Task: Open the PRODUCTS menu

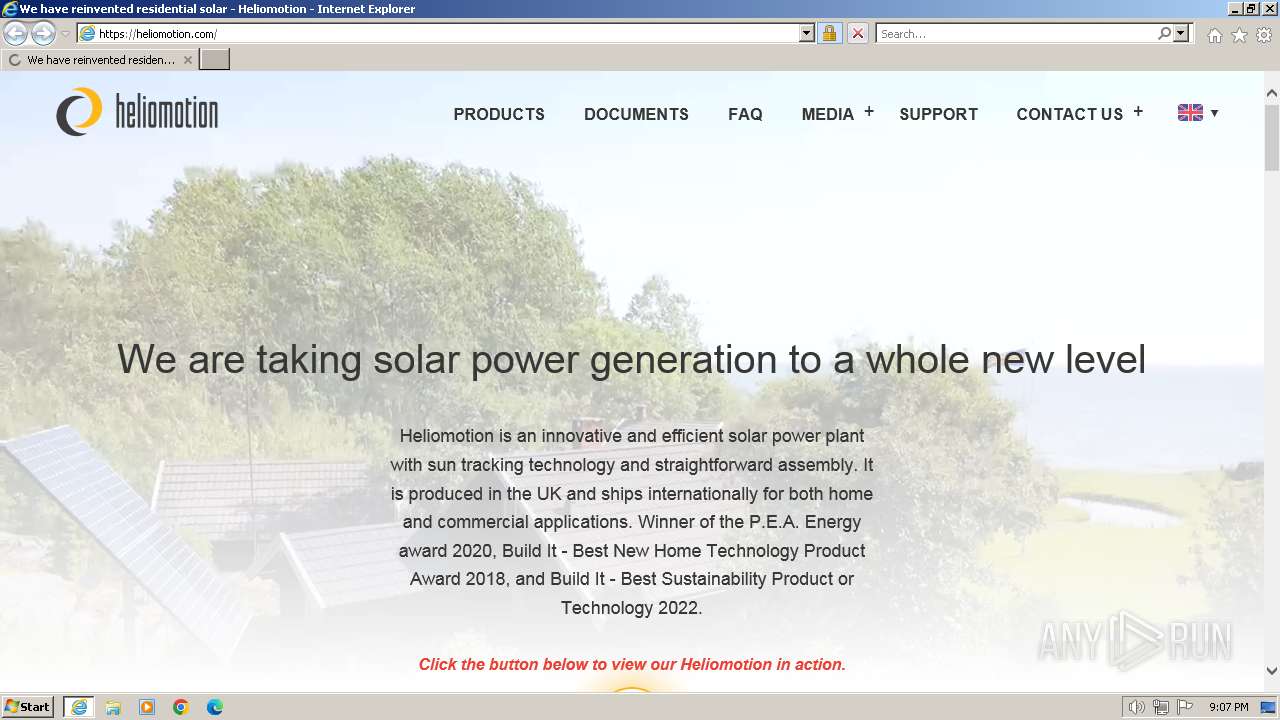Action: click(x=499, y=114)
